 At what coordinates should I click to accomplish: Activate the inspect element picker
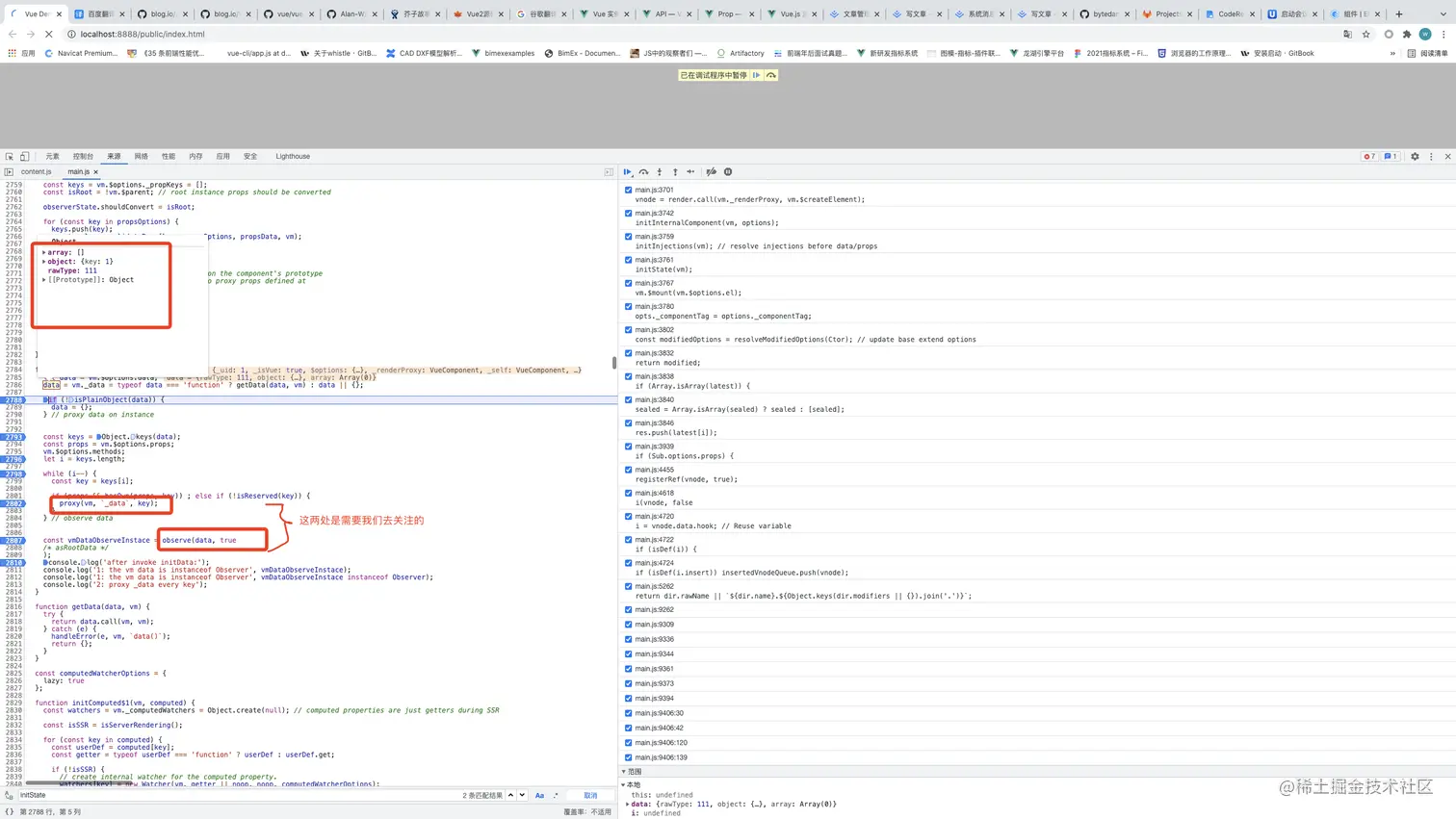coord(10,156)
